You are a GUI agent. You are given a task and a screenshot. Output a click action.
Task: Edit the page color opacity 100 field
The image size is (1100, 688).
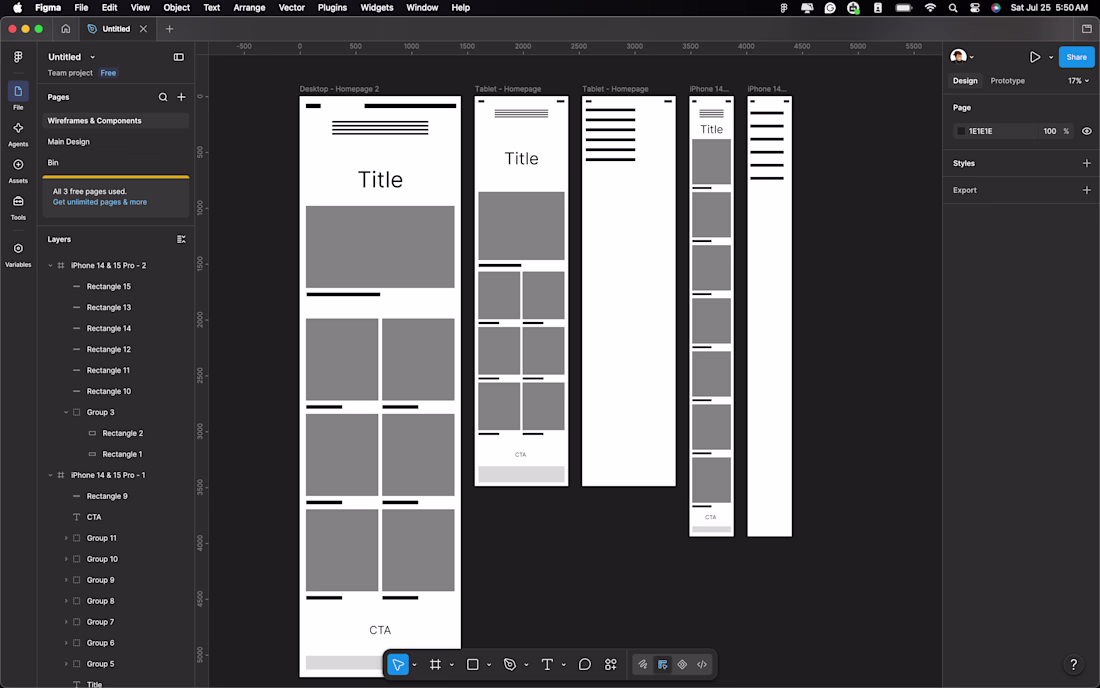pos(1049,131)
